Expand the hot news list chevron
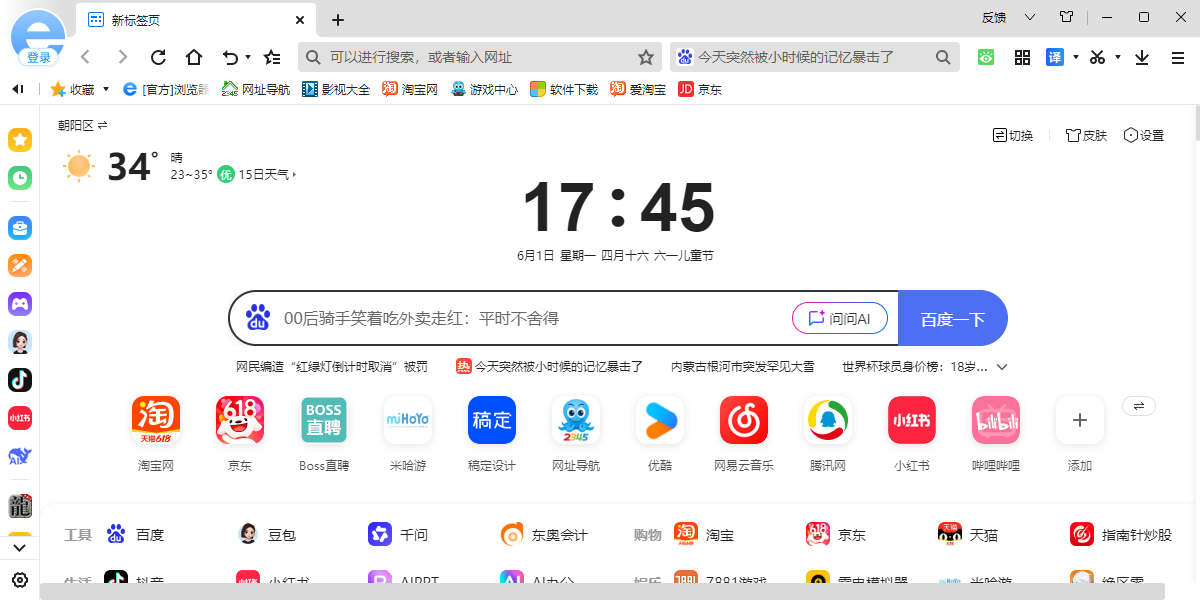 coord(1002,367)
